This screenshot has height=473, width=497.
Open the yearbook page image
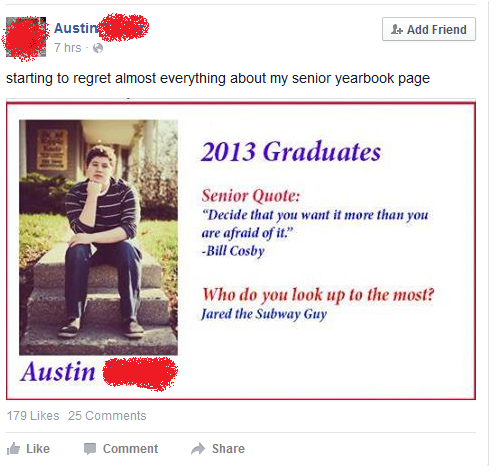[241, 251]
